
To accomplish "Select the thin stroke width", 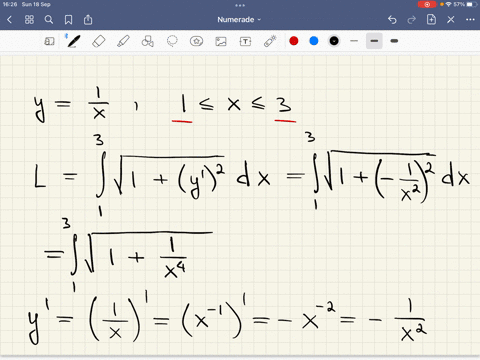I will coord(354,41).
